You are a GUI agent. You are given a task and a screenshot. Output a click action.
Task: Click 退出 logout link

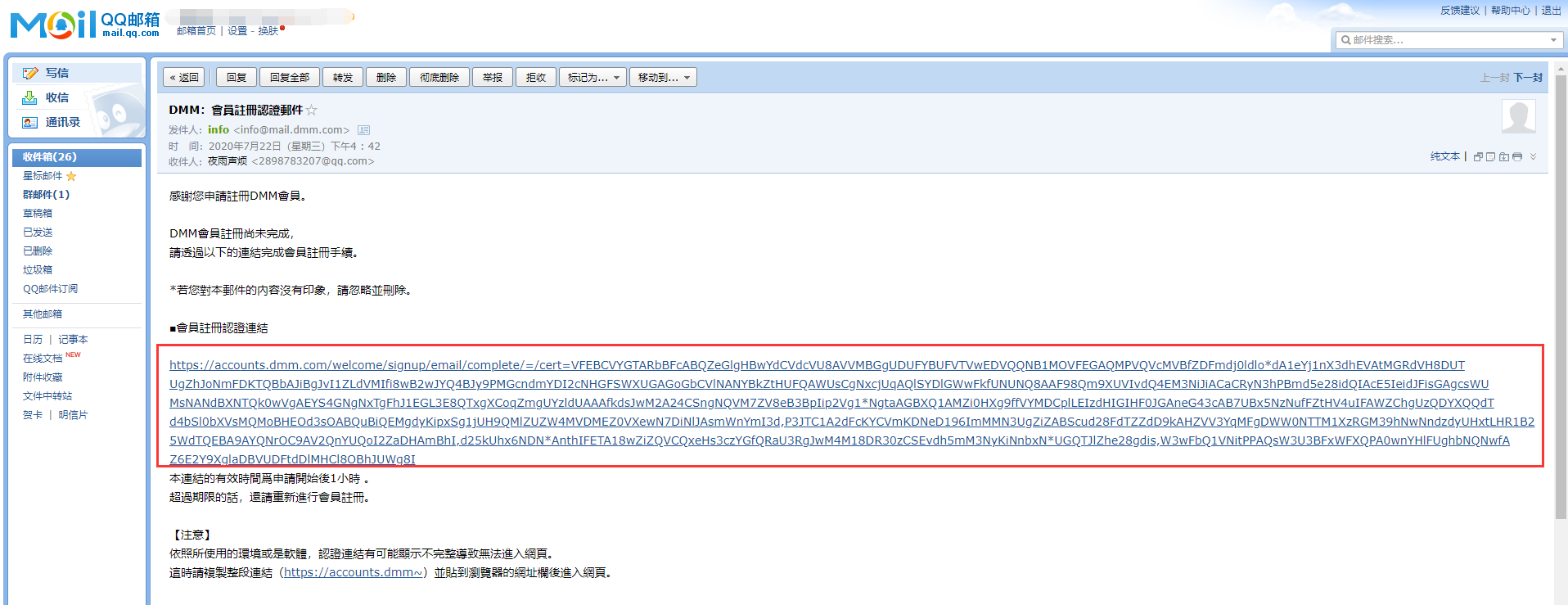1552,11
